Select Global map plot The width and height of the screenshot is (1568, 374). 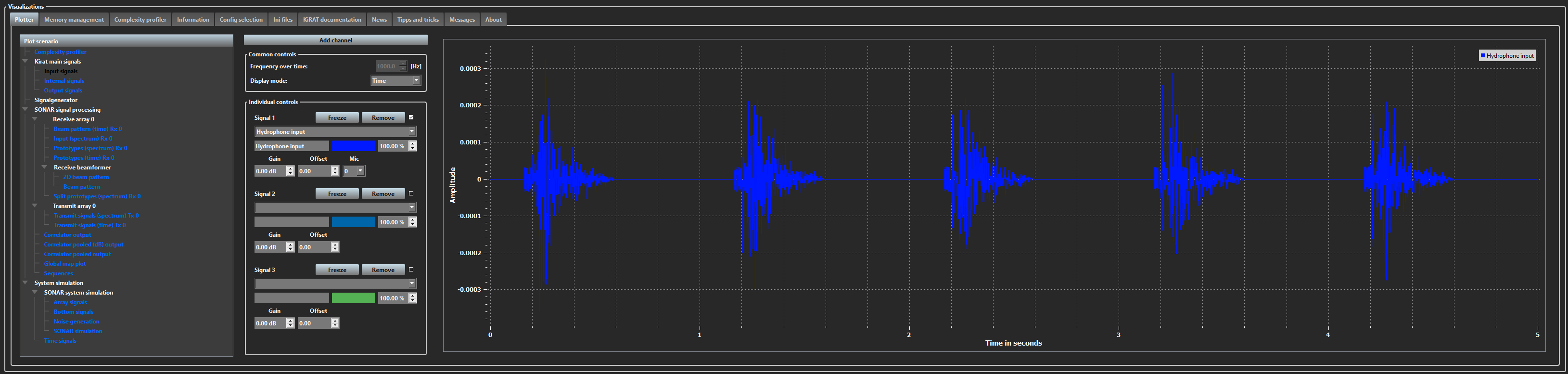coord(64,264)
